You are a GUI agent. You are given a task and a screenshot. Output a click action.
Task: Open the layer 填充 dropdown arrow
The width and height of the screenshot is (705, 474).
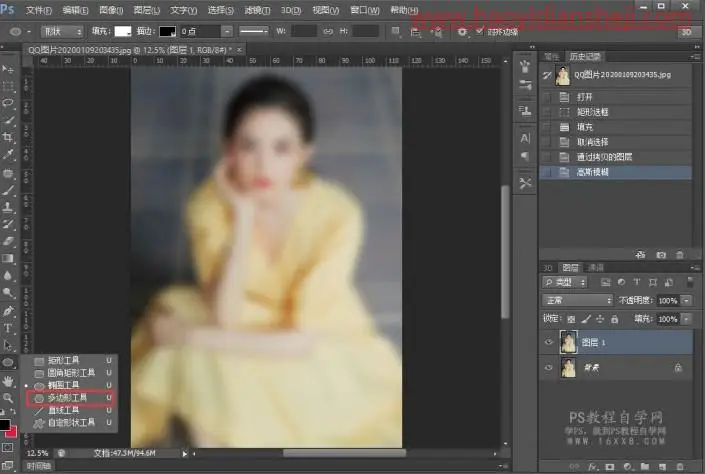[687, 319]
